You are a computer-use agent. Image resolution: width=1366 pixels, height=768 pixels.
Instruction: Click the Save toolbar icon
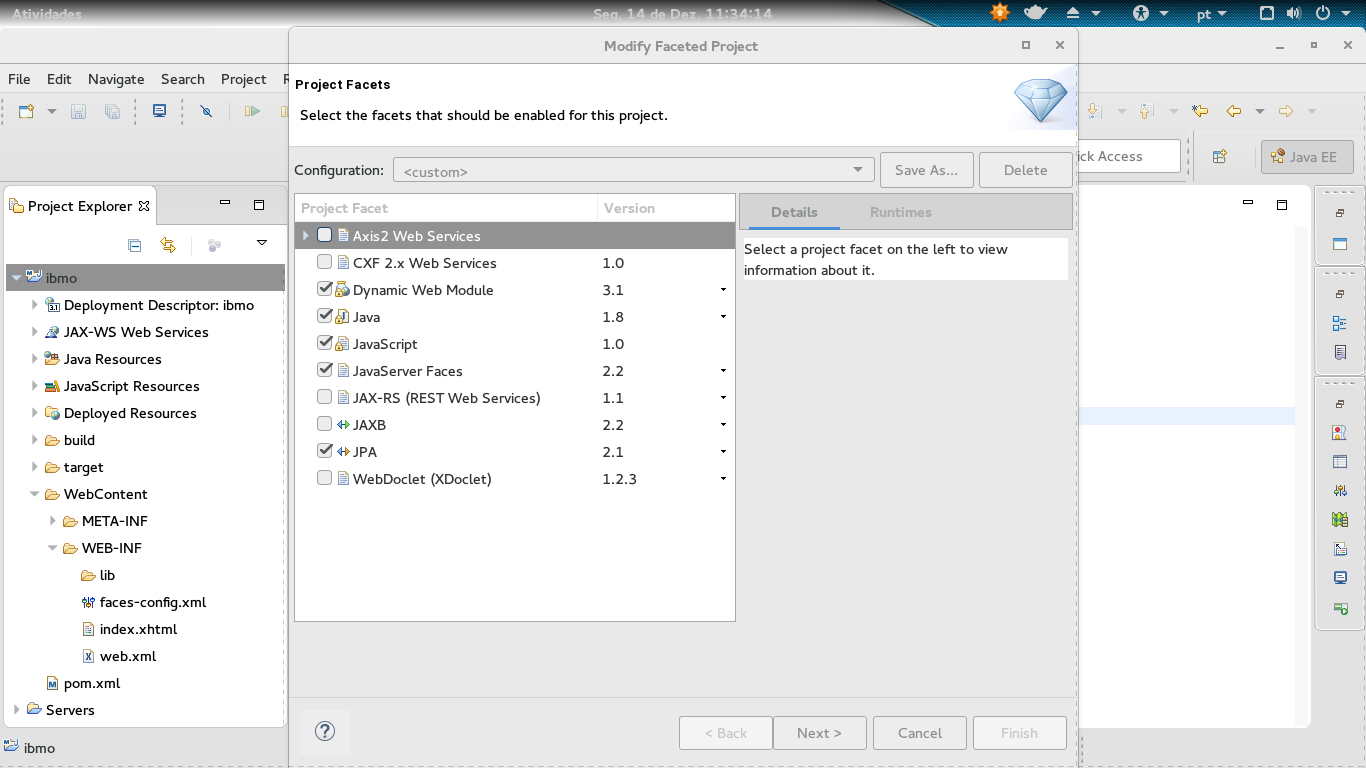pyautogui.click(x=78, y=111)
